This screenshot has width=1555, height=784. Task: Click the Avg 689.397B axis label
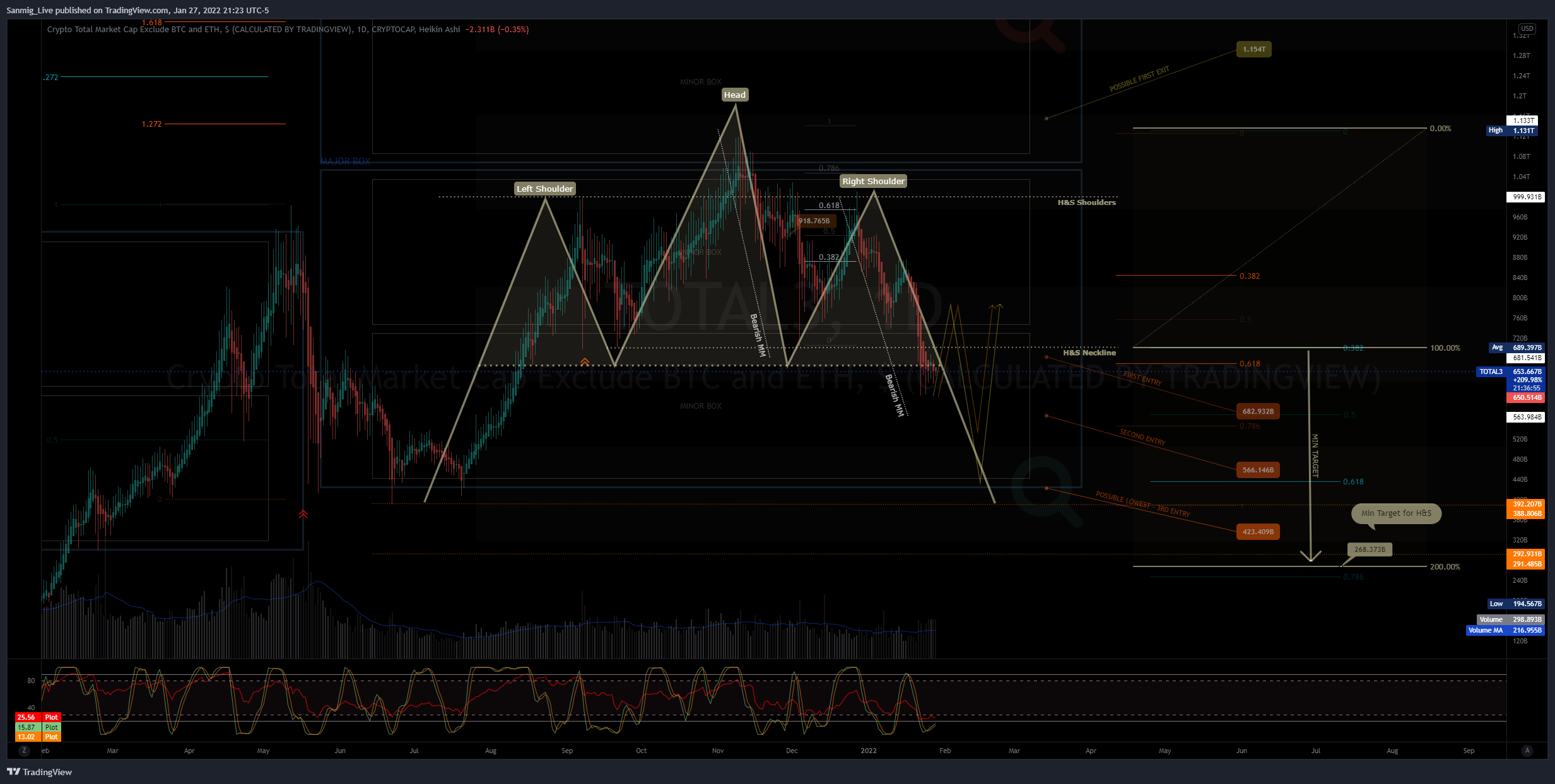[x=1517, y=348]
